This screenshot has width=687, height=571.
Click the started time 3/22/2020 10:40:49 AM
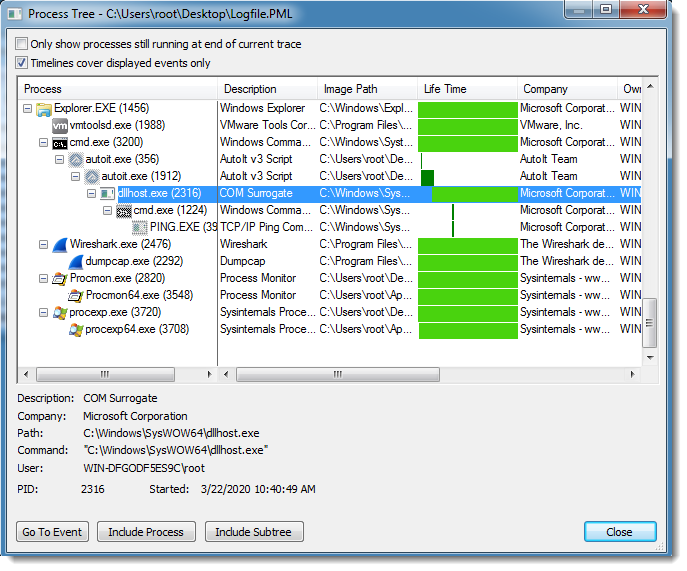tap(258, 490)
